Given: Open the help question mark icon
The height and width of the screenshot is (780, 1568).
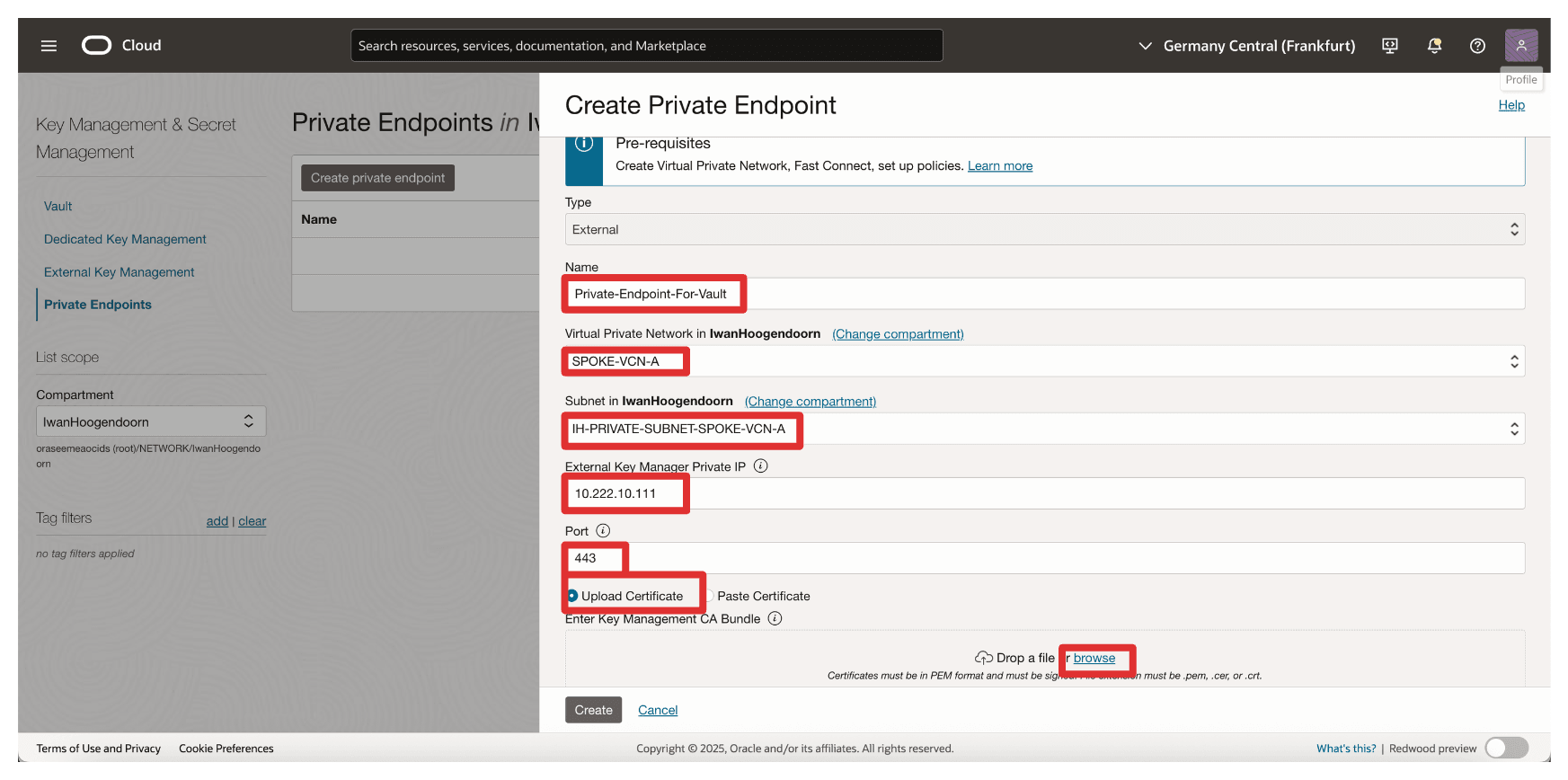Looking at the screenshot, I should coord(1477,46).
